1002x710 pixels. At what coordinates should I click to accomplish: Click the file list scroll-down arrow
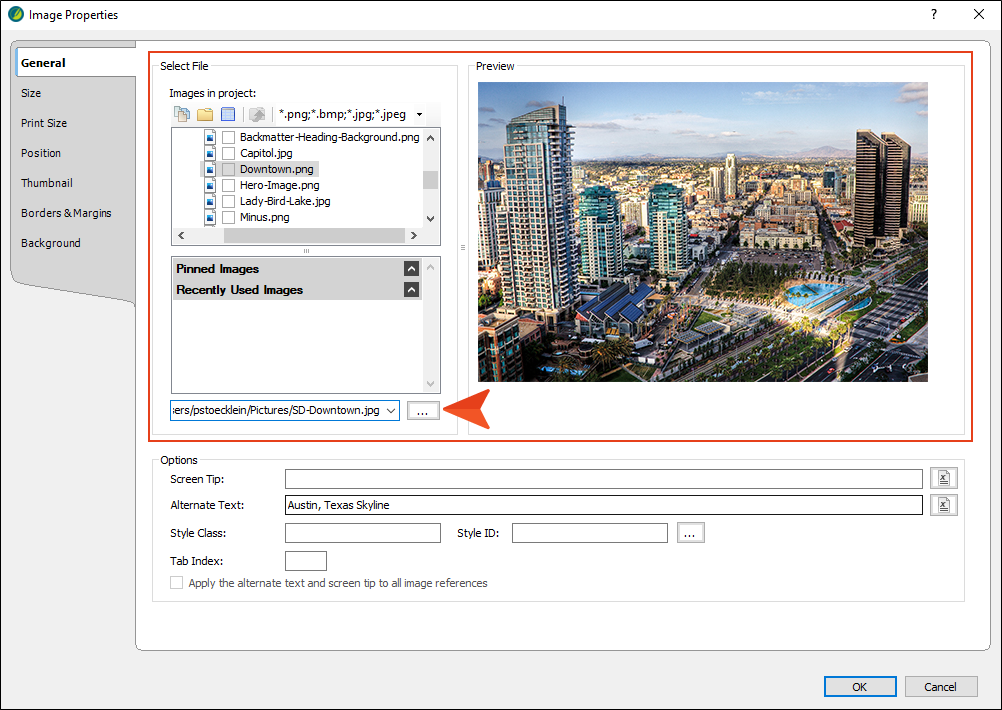(x=431, y=219)
